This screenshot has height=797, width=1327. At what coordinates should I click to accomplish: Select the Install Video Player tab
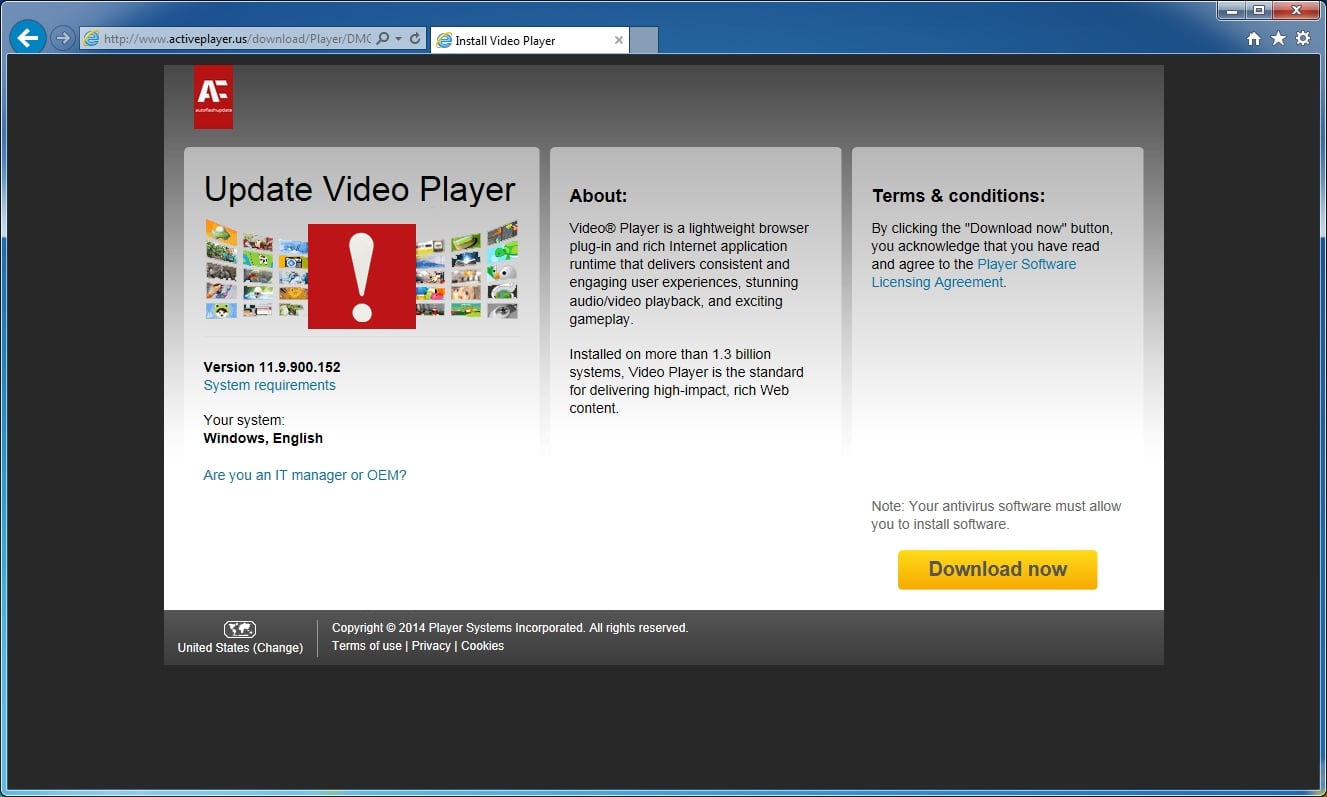(520, 41)
